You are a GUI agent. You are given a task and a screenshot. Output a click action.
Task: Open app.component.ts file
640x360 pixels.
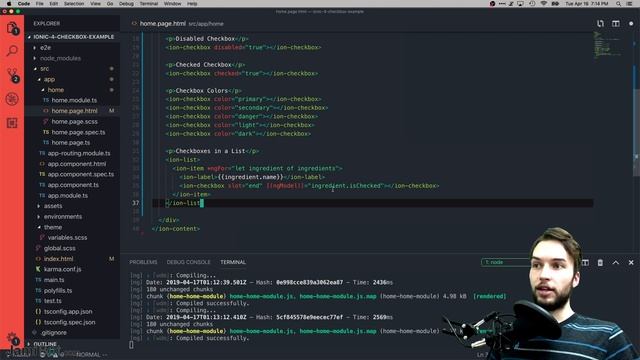point(73,185)
